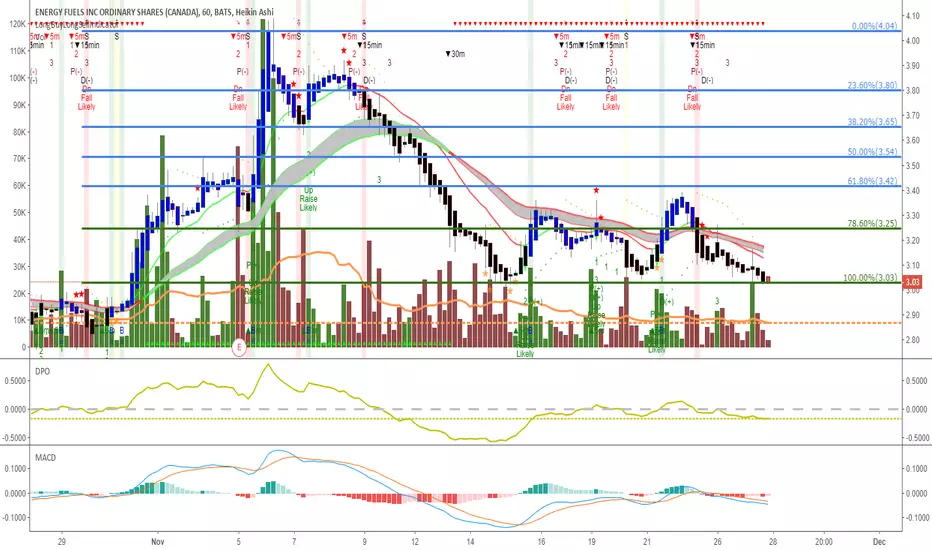Click the circled E earnings marker

tap(239, 347)
